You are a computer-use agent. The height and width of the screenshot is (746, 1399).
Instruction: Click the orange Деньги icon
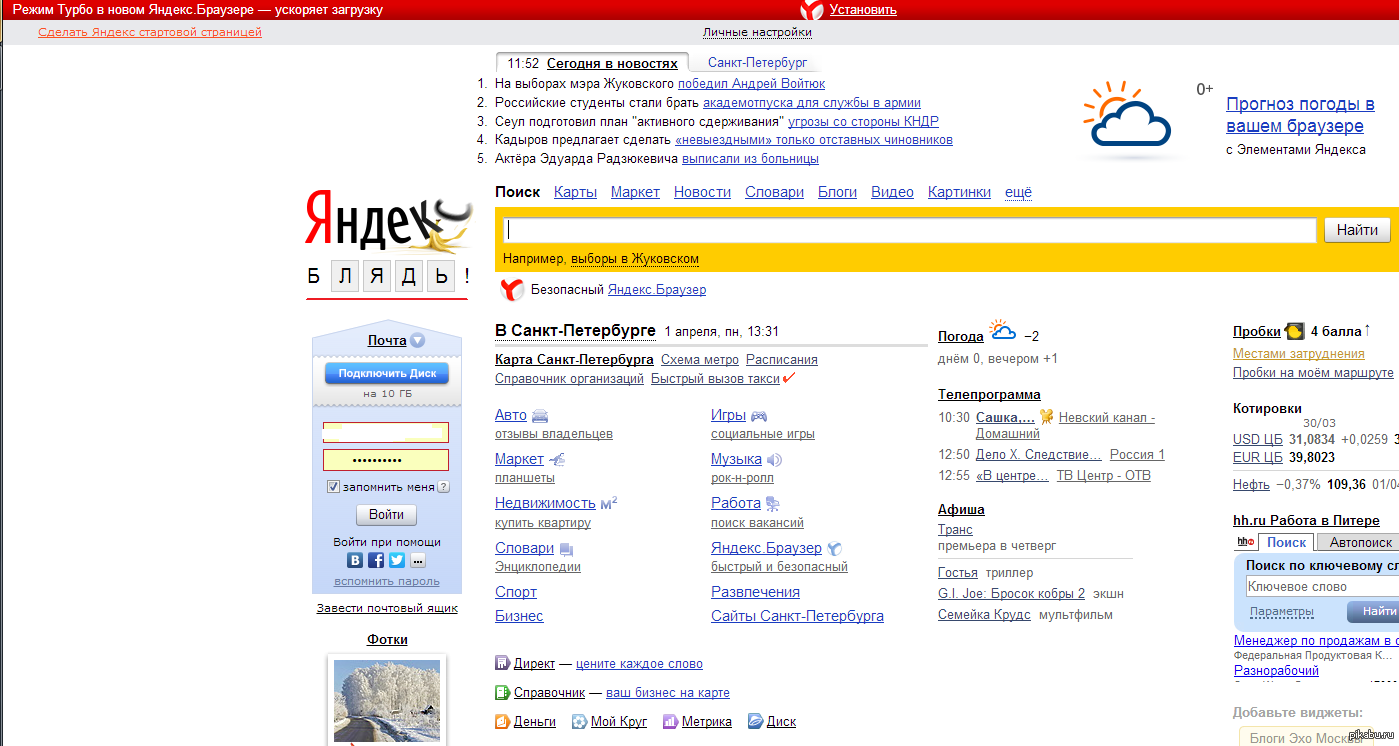(503, 721)
